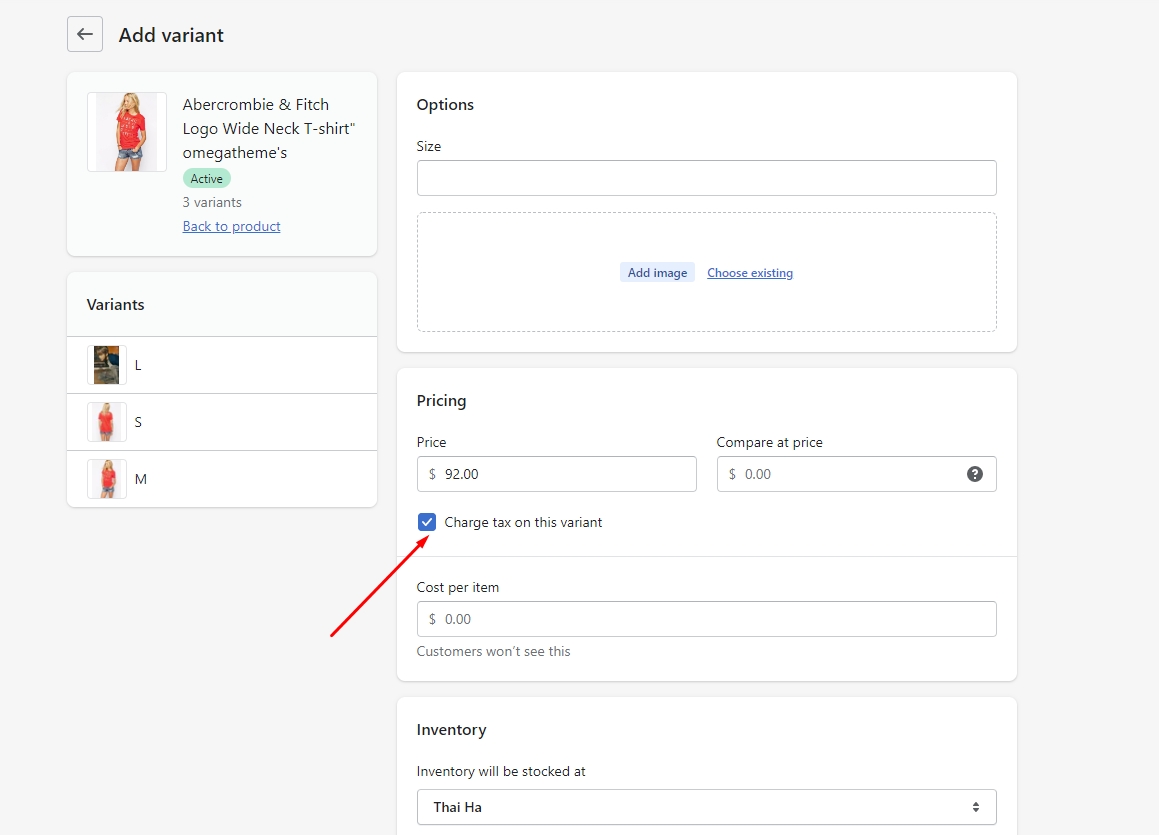Image resolution: width=1159 pixels, height=835 pixels.
Task: Open the Thai Ha inventory location dropdown
Action: [706, 807]
